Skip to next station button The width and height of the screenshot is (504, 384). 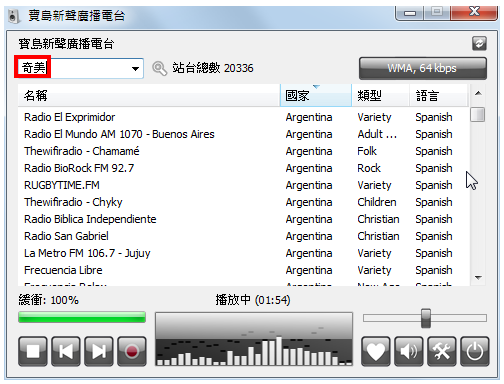pos(99,351)
